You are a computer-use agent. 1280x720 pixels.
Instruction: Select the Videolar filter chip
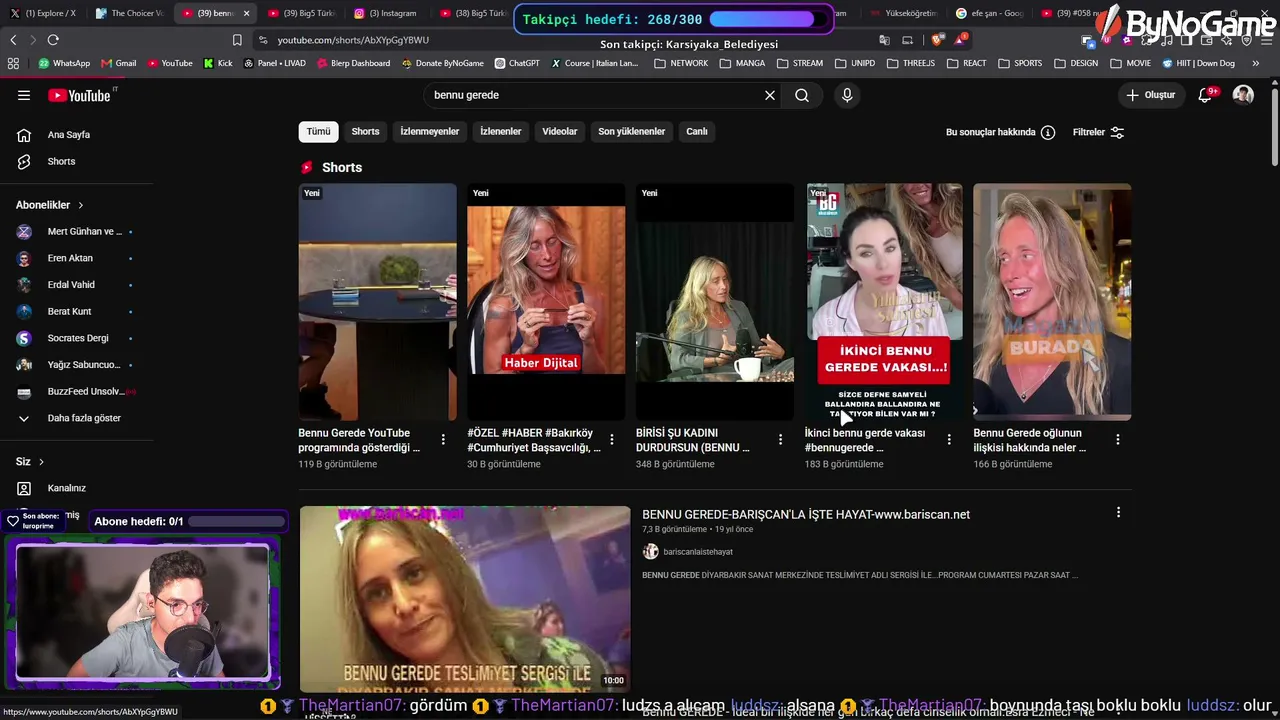560,131
